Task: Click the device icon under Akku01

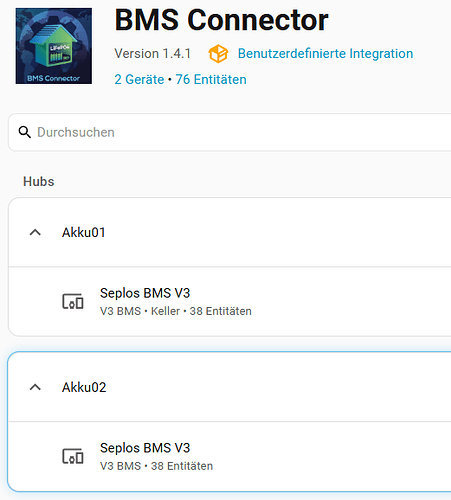Action: 73,301
